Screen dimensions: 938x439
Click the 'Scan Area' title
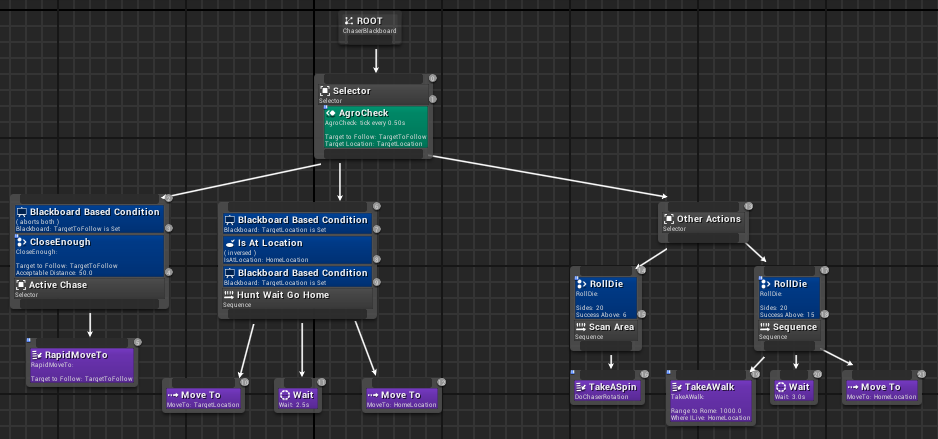click(x=611, y=327)
